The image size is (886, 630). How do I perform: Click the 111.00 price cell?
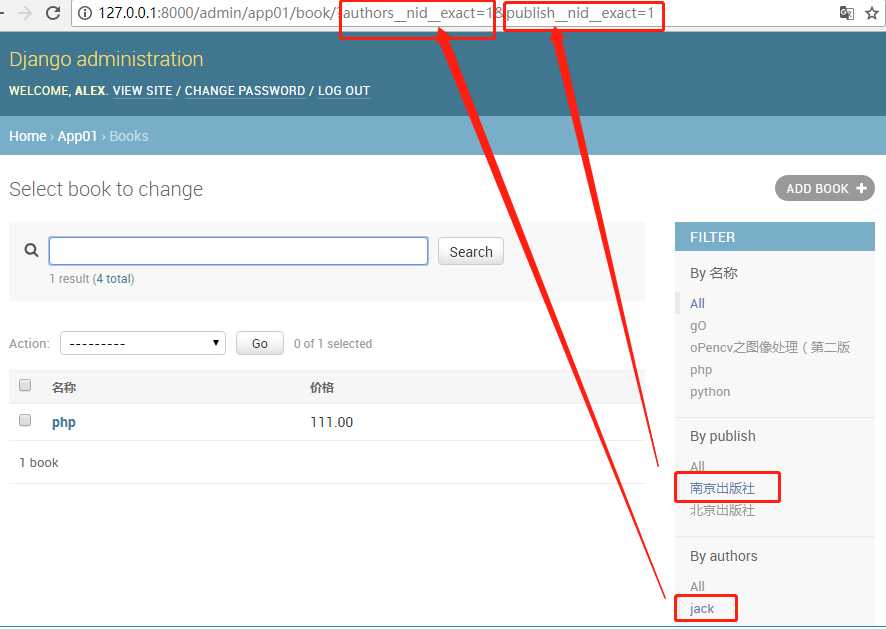coord(332,422)
